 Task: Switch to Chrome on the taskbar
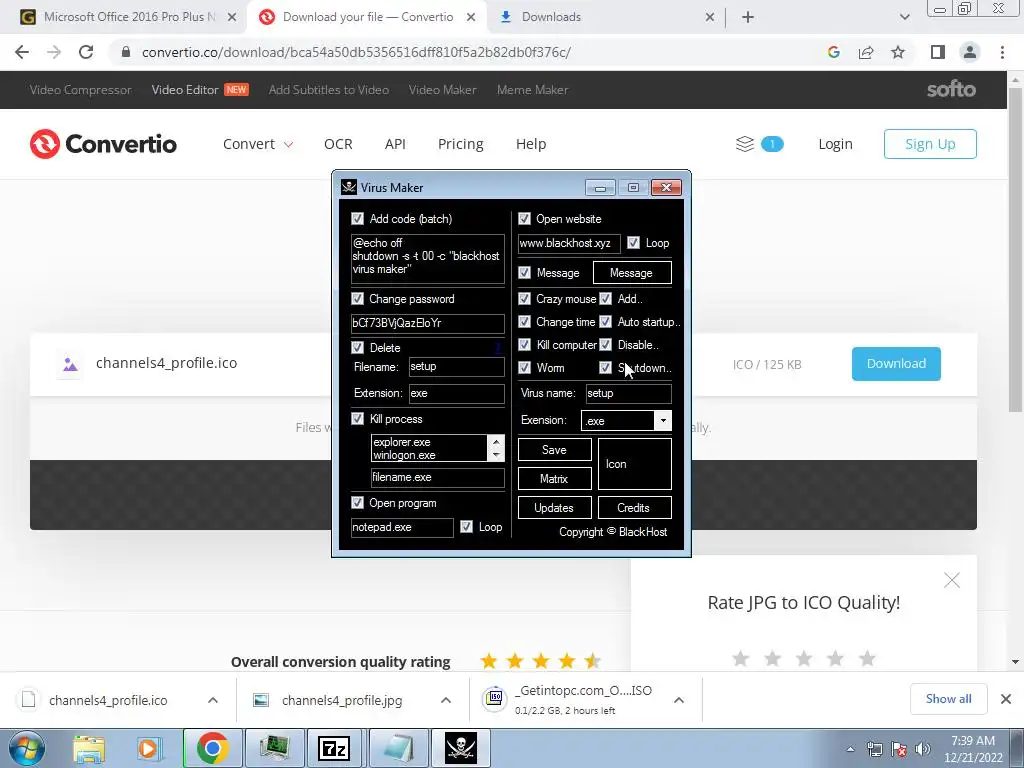pyautogui.click(x=212, y=748)
